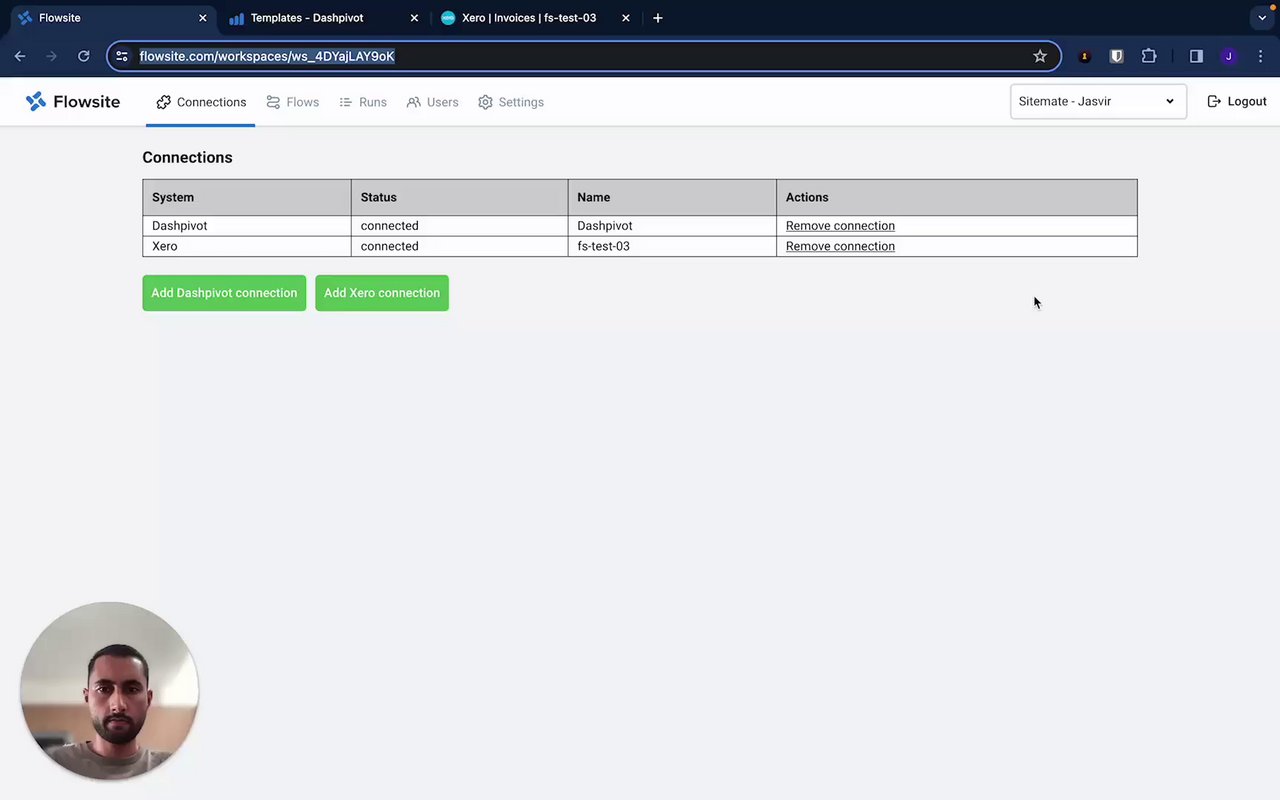Open the browser extensions puzzle icon
Viewport: 1280px width, 800px height.
[1149, 56]
